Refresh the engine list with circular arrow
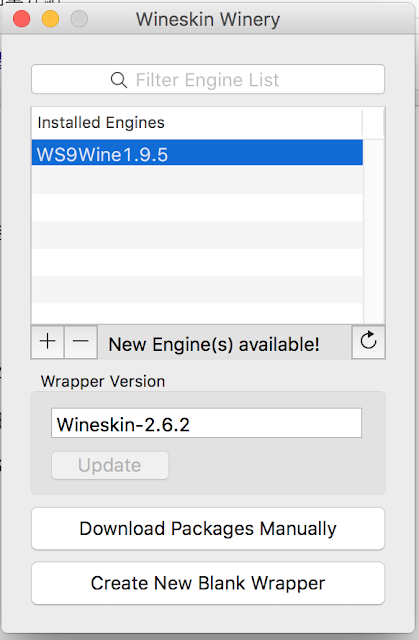The width and height of the screenshot is (419, 640). pos(368,342)
